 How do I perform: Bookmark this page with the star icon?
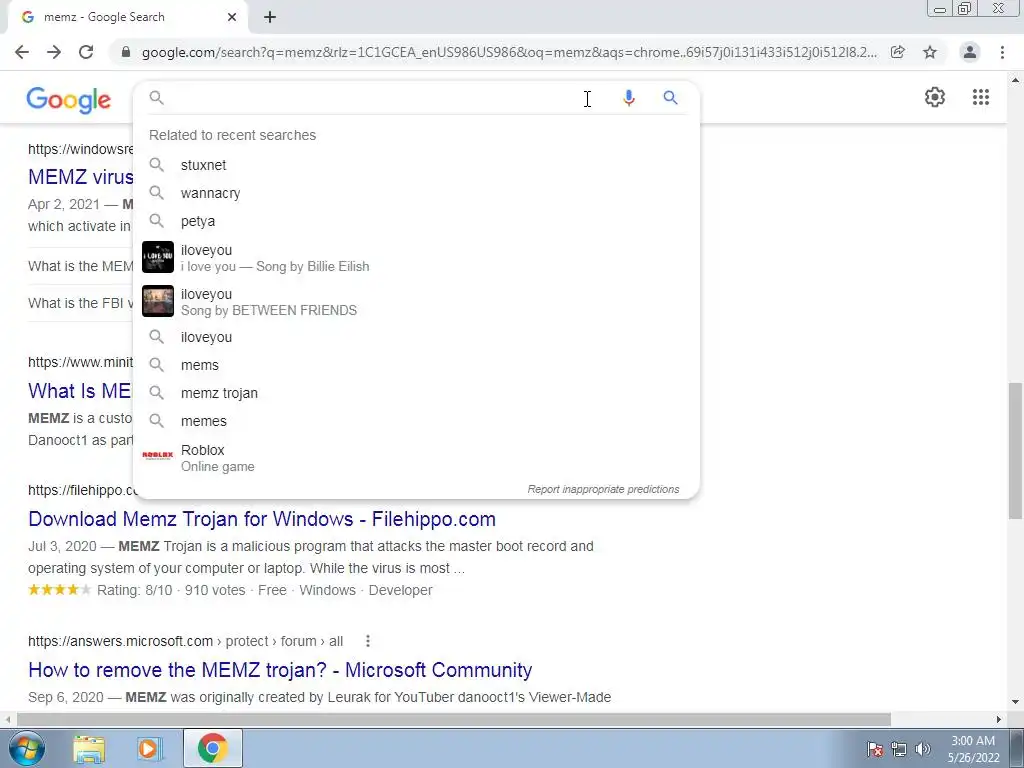(x=930, y=52)
